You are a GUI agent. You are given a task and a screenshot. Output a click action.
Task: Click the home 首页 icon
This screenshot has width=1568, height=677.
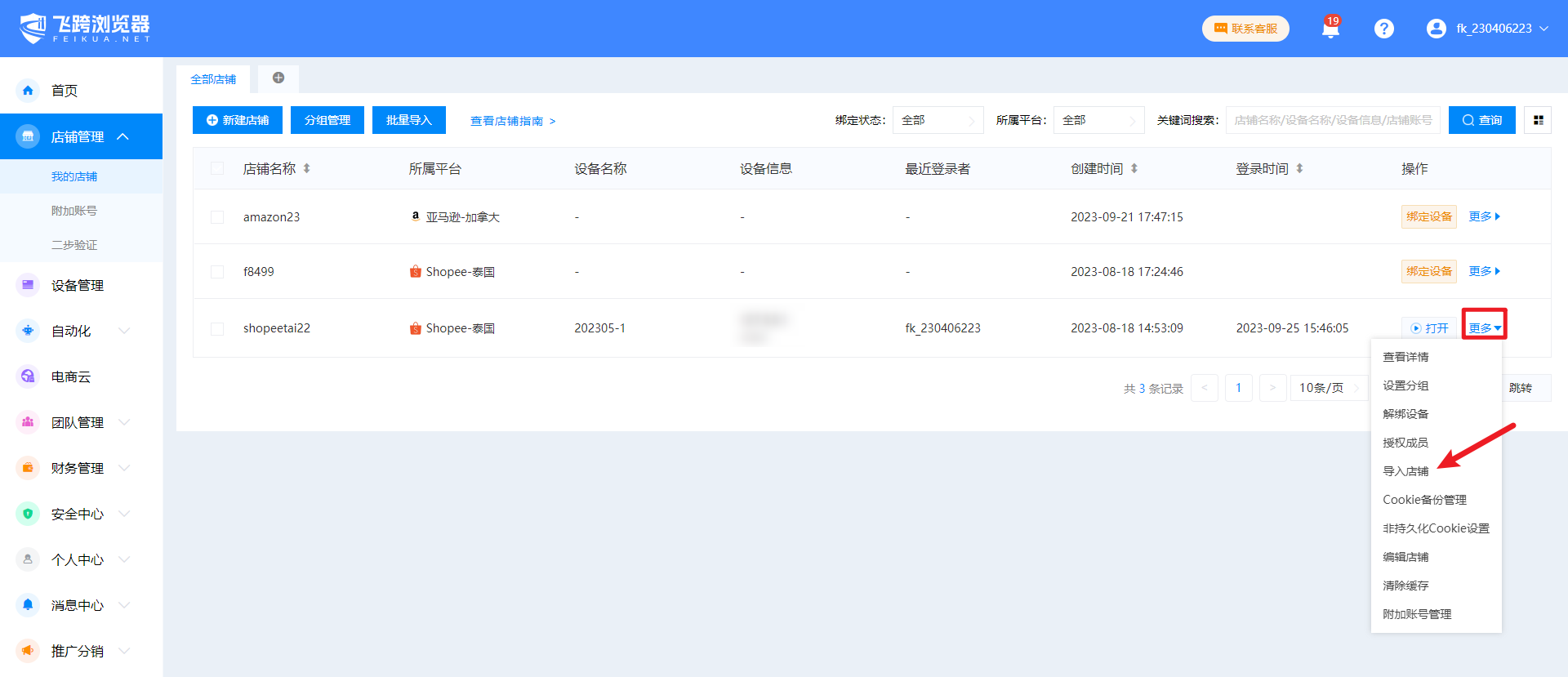[28, 91]
